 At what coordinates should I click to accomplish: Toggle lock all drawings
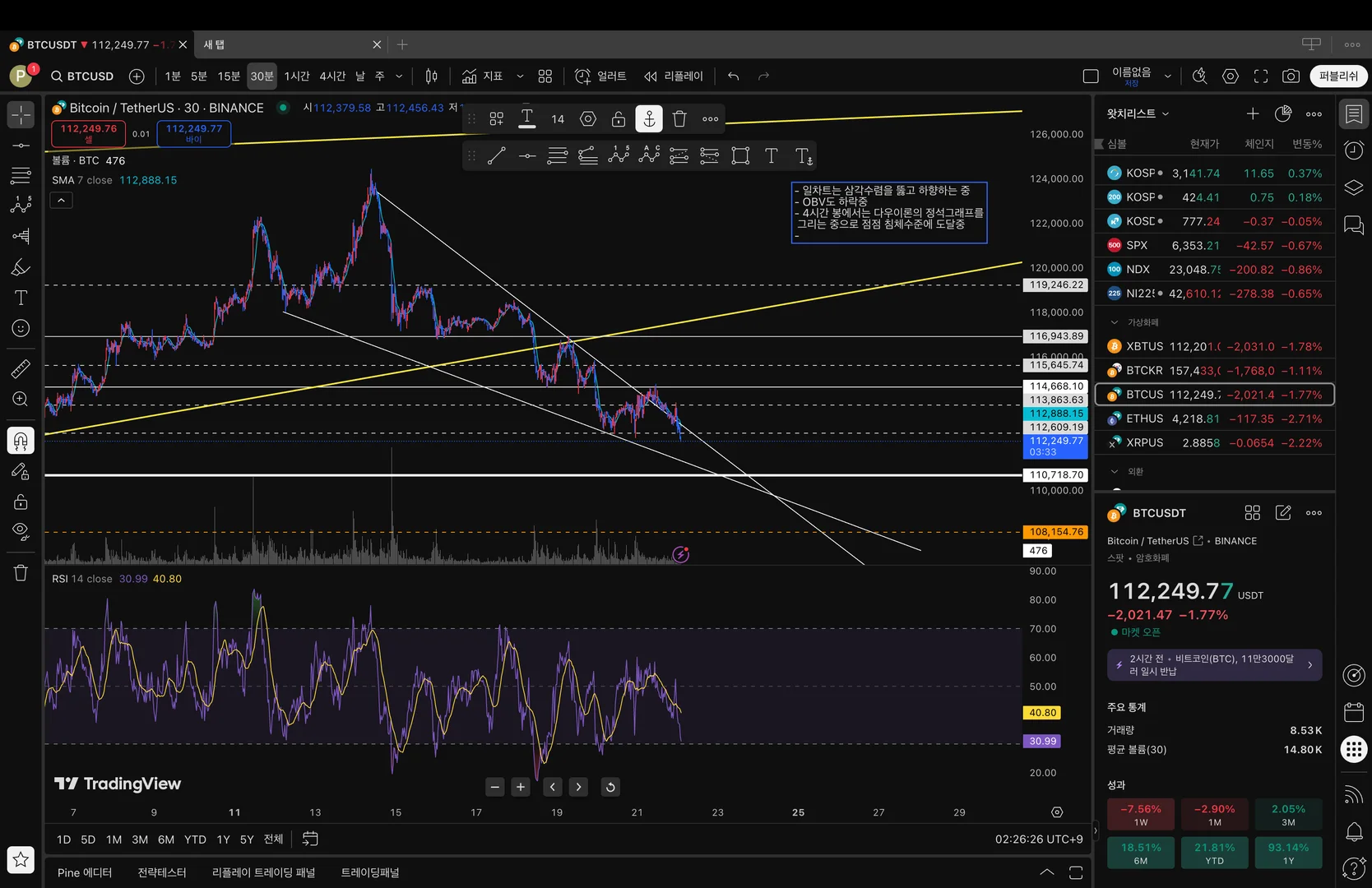click(x=21, y=502)
